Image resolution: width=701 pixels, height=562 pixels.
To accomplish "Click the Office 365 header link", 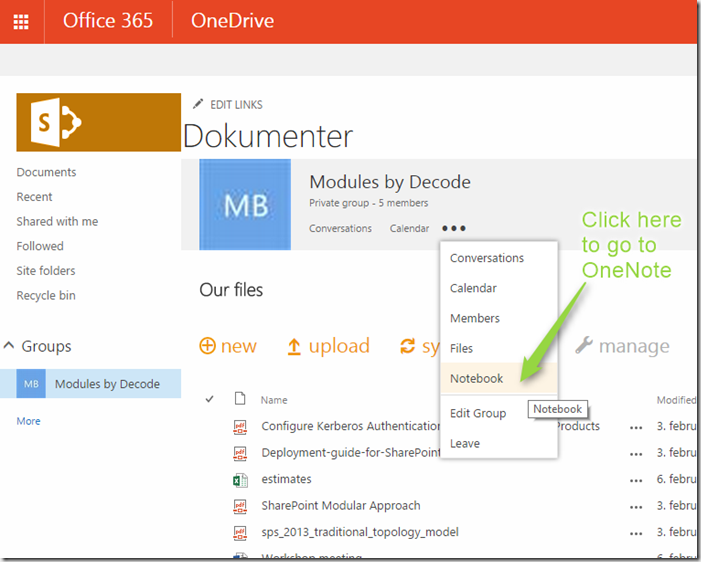I will pos(108,21).
